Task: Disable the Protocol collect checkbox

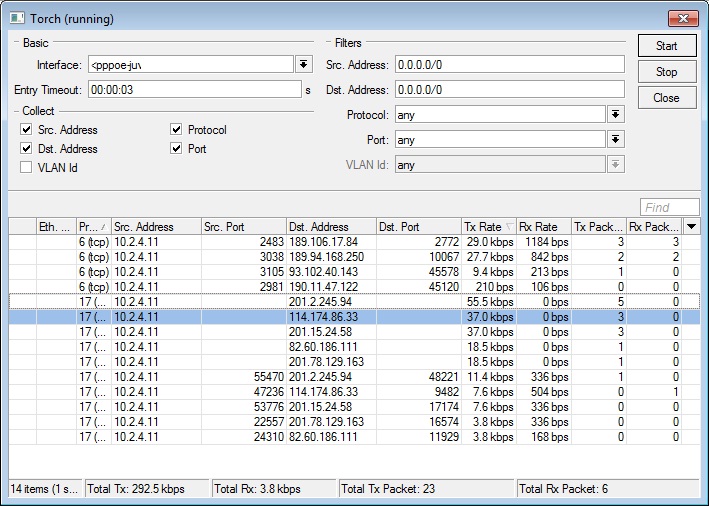Action: [176, 130]
